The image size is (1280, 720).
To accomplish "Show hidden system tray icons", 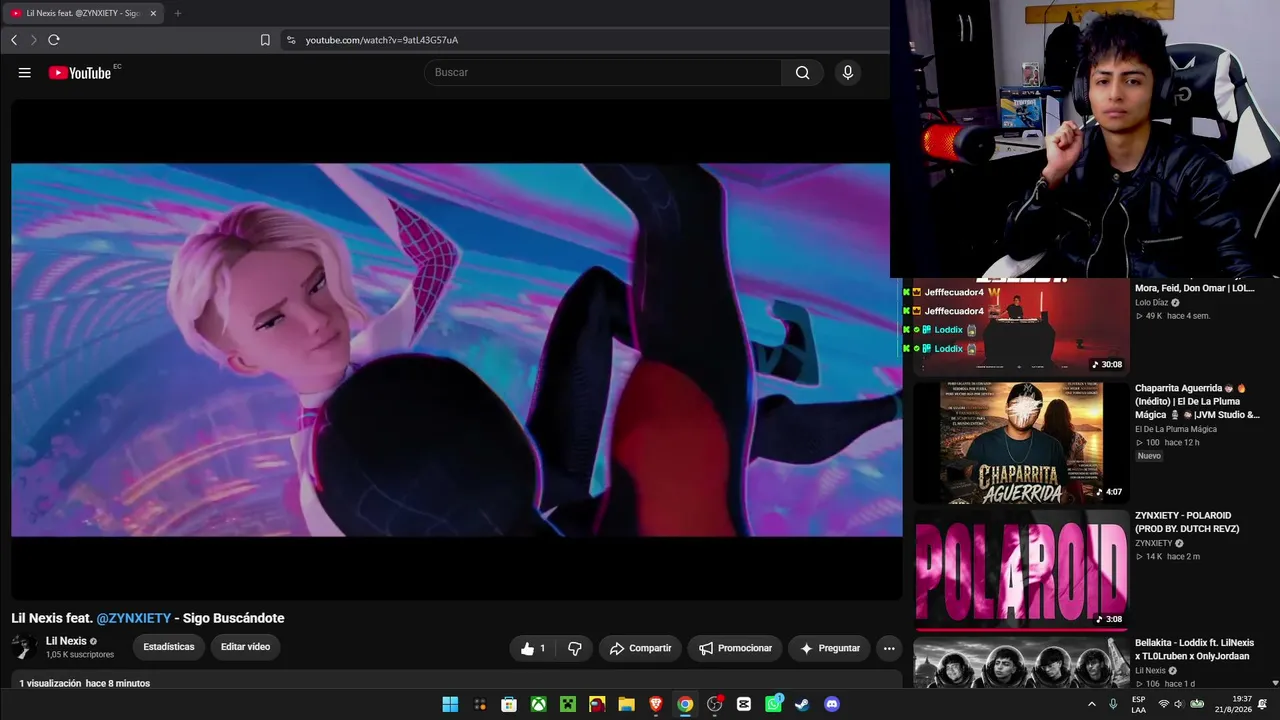I will click(x=1091, y=704).
